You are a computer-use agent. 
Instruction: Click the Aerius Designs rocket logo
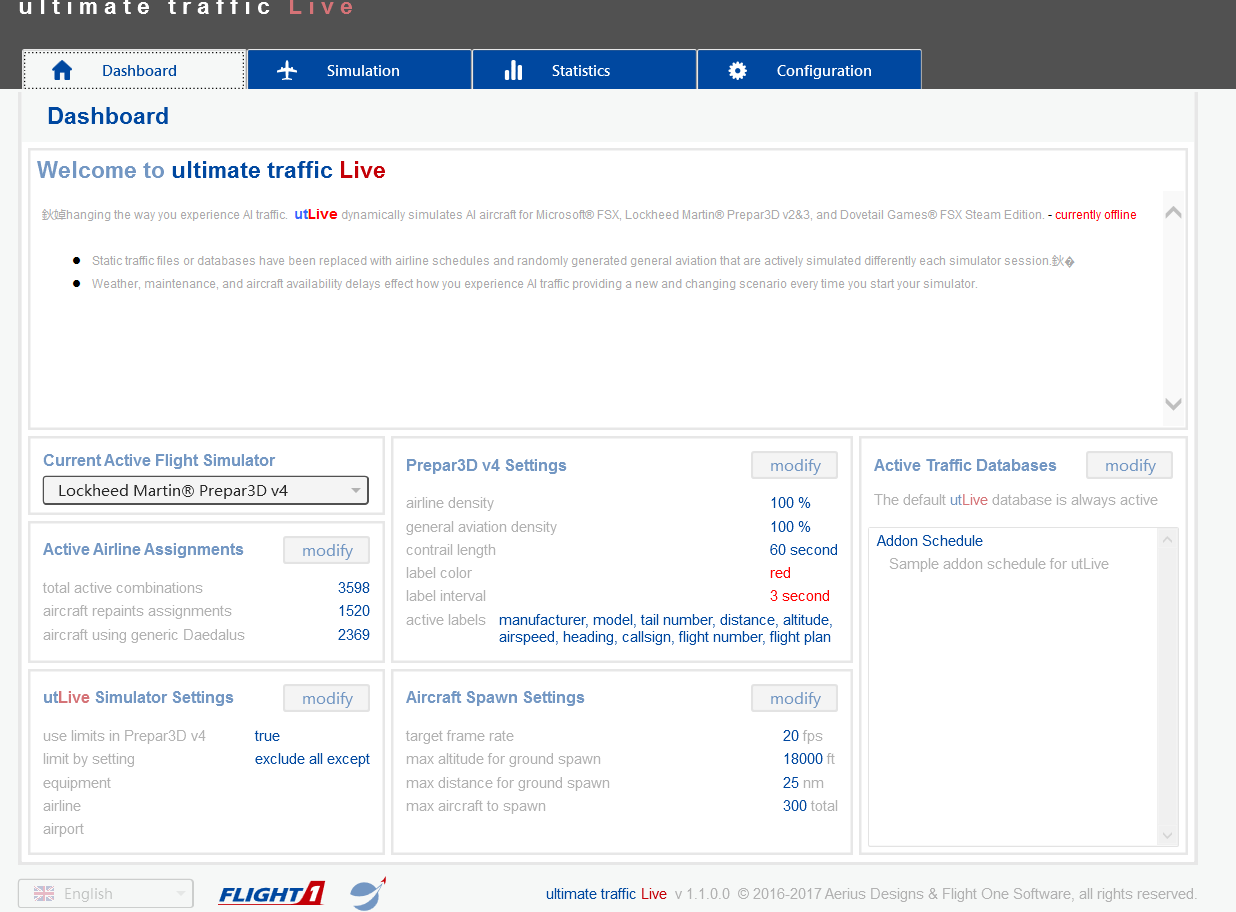point(368,893)
